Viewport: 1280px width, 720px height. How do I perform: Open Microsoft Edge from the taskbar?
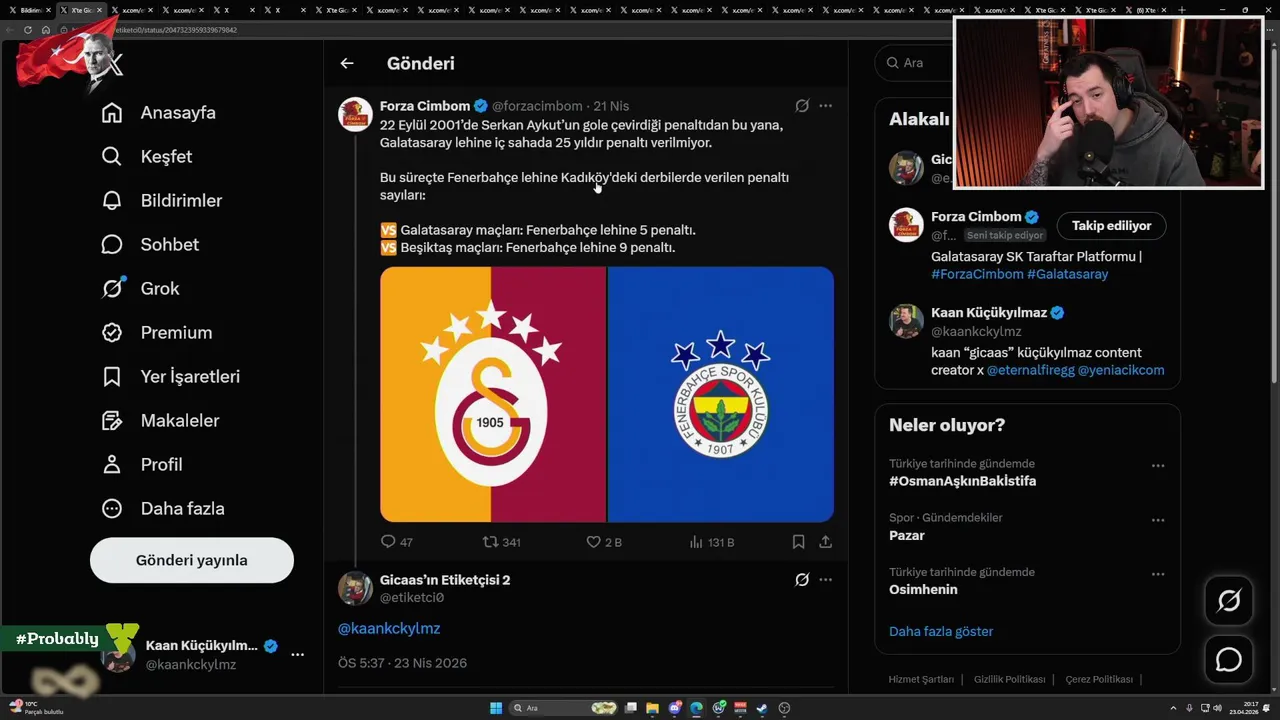pos(697,708)
